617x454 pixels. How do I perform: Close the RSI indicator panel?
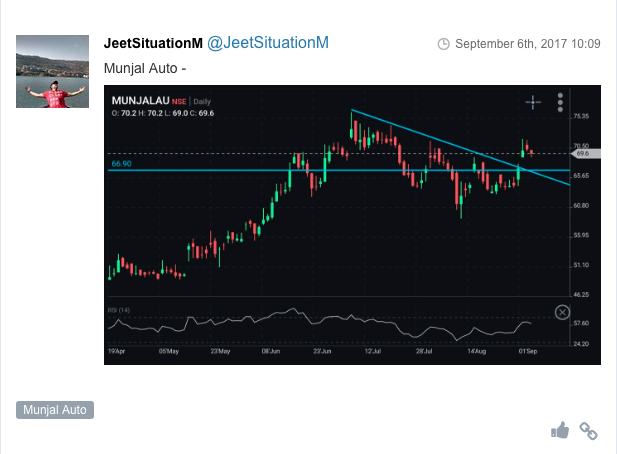click(x=562, y=312)
